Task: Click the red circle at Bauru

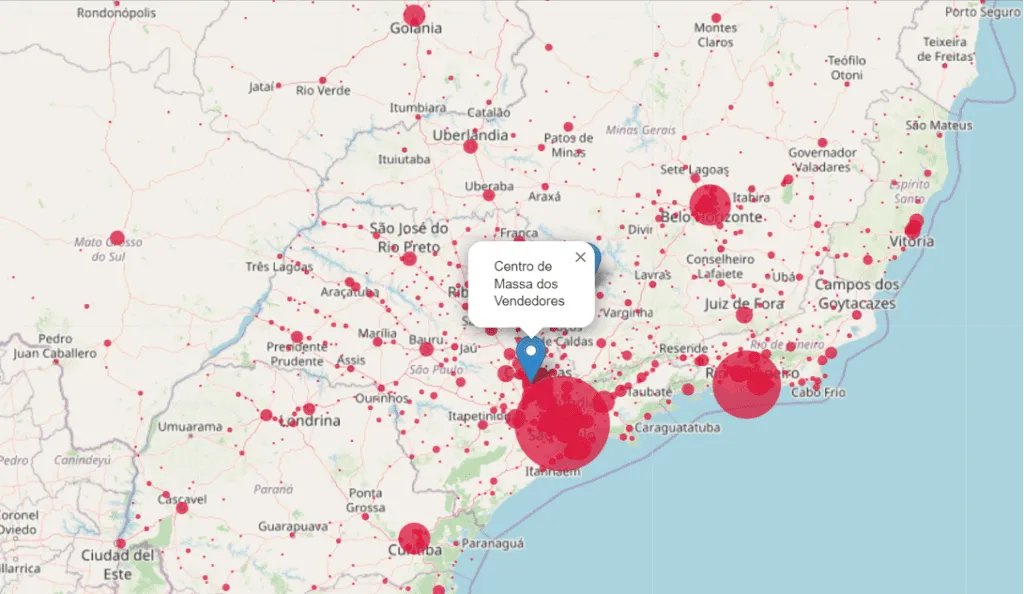Action: 426,349
